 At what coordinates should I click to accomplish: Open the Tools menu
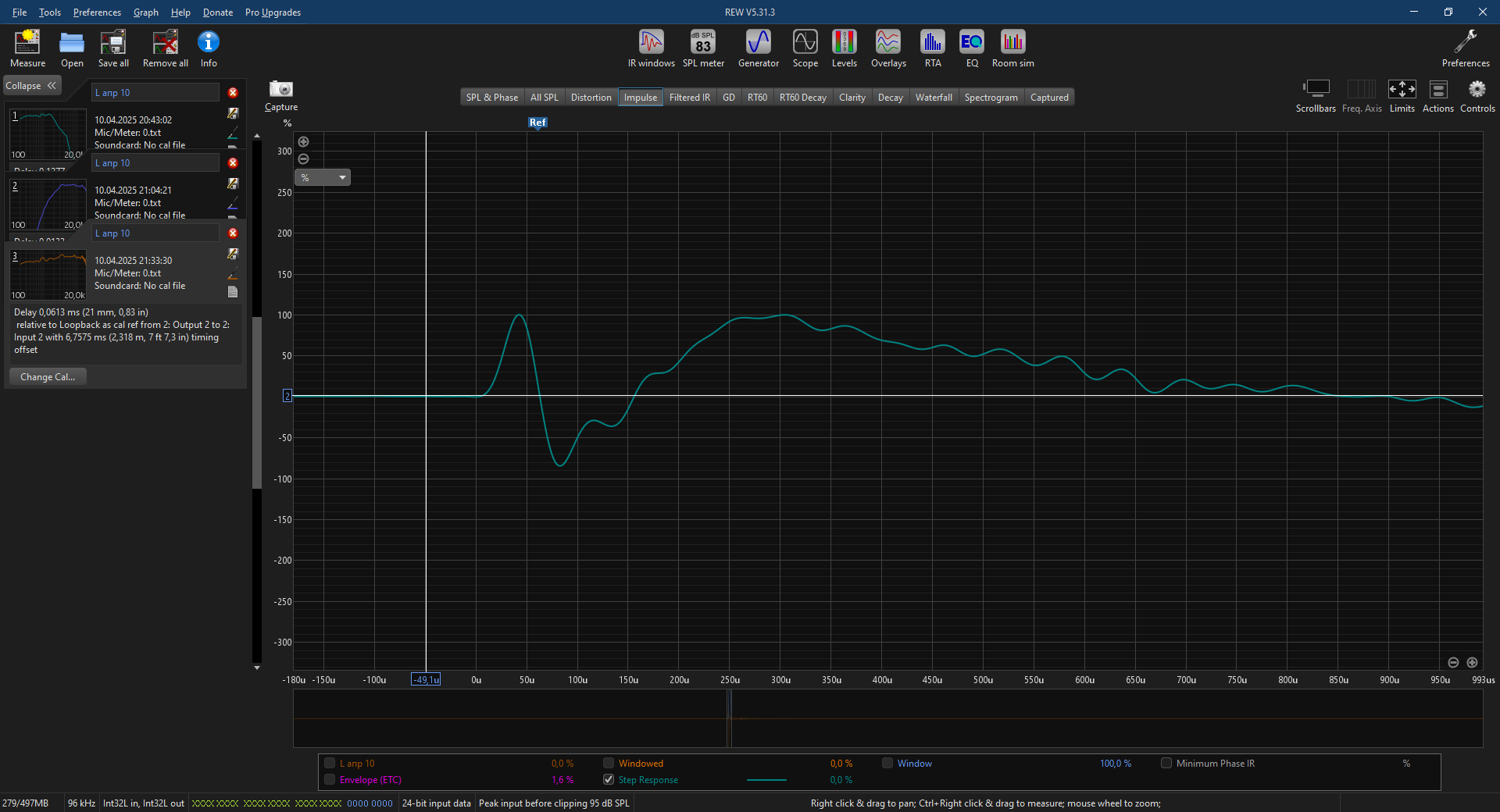tap(50, 12)
